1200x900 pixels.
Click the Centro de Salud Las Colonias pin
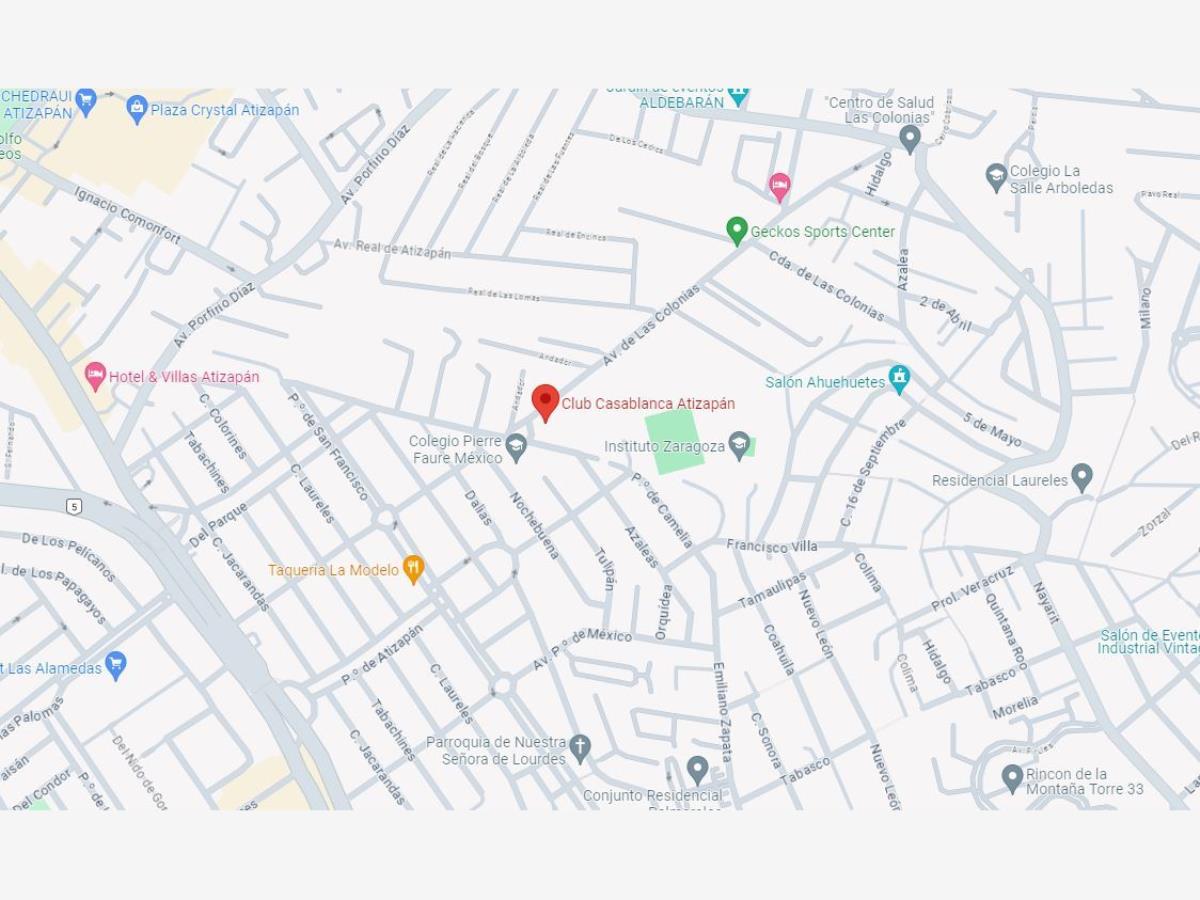(x=910, y=138)
